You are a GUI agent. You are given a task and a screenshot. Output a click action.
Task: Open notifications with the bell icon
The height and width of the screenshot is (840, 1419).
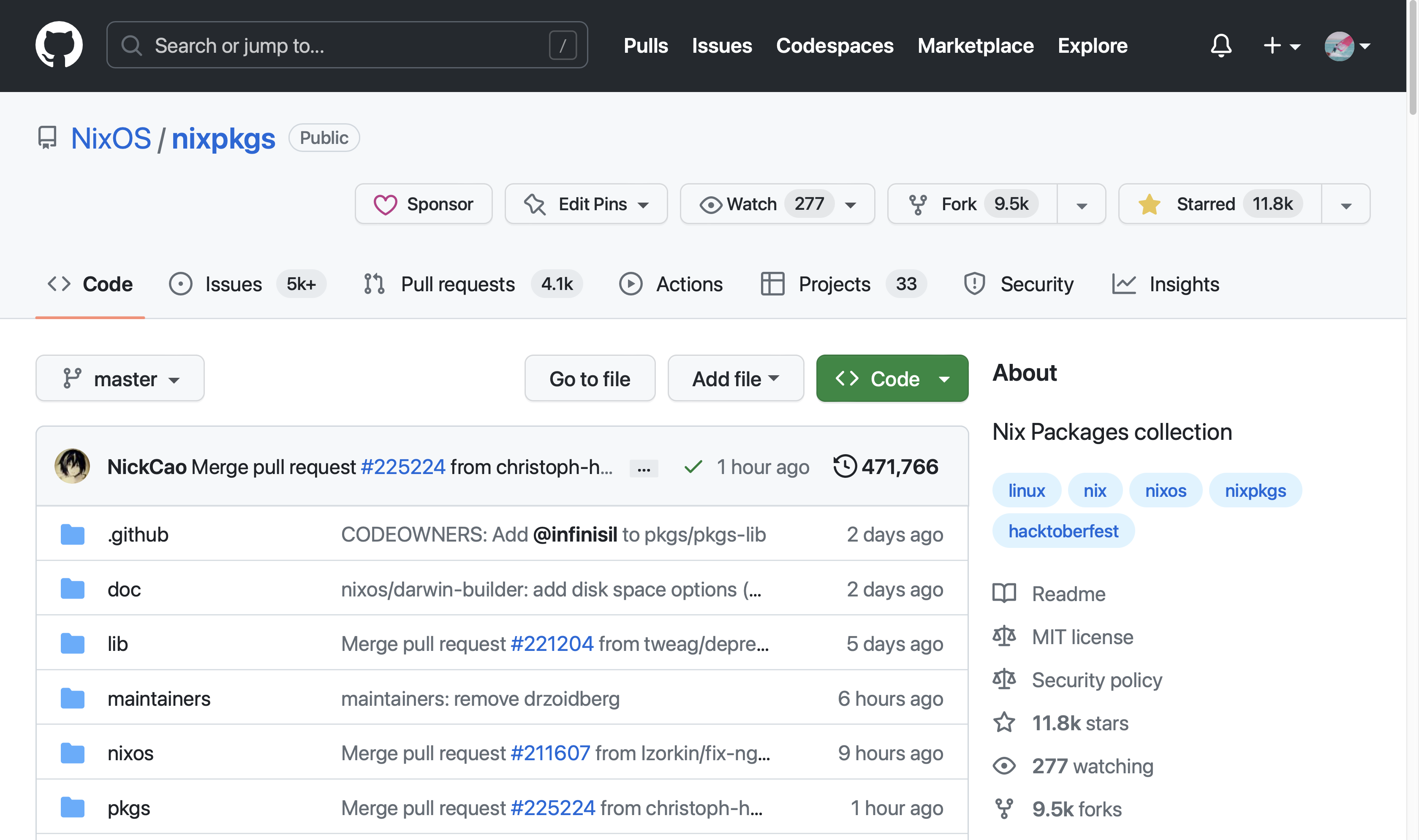point(1221,45)
